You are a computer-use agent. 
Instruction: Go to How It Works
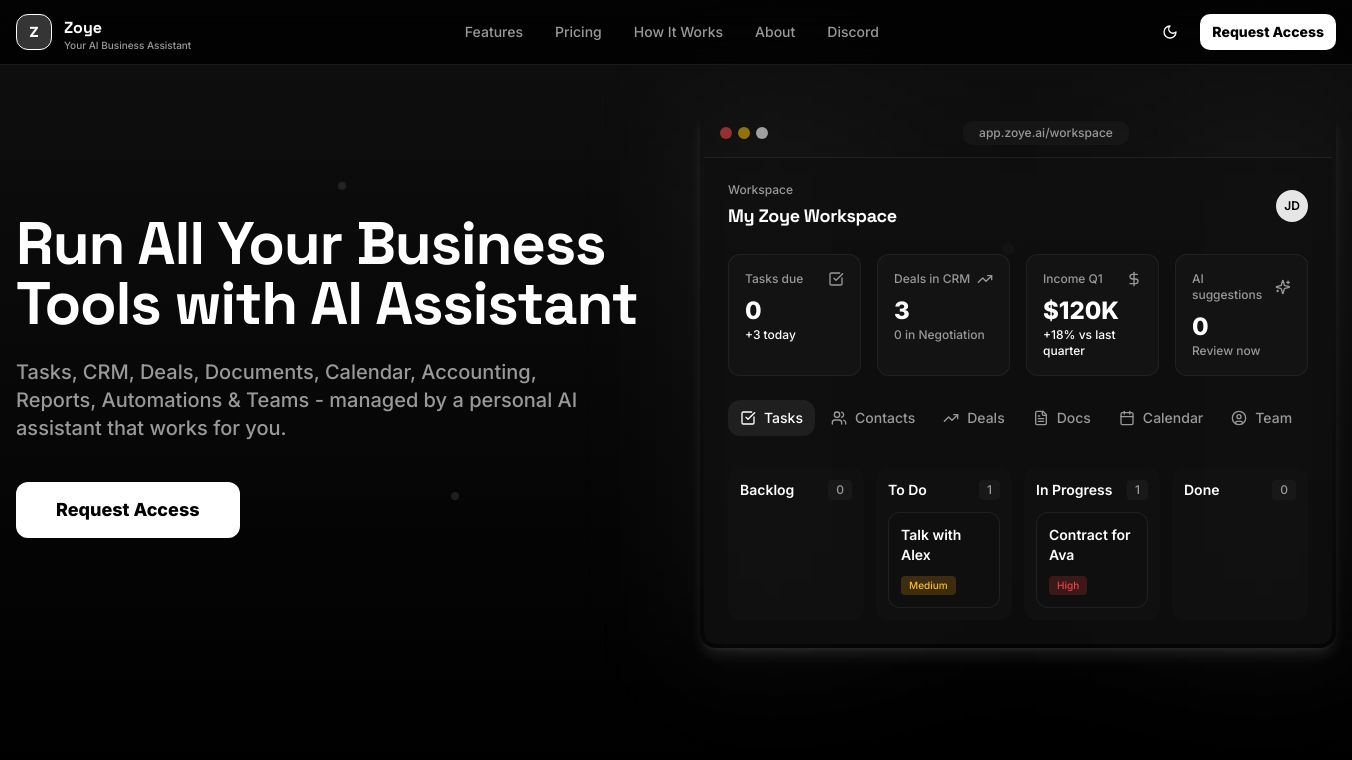[678, 32]
